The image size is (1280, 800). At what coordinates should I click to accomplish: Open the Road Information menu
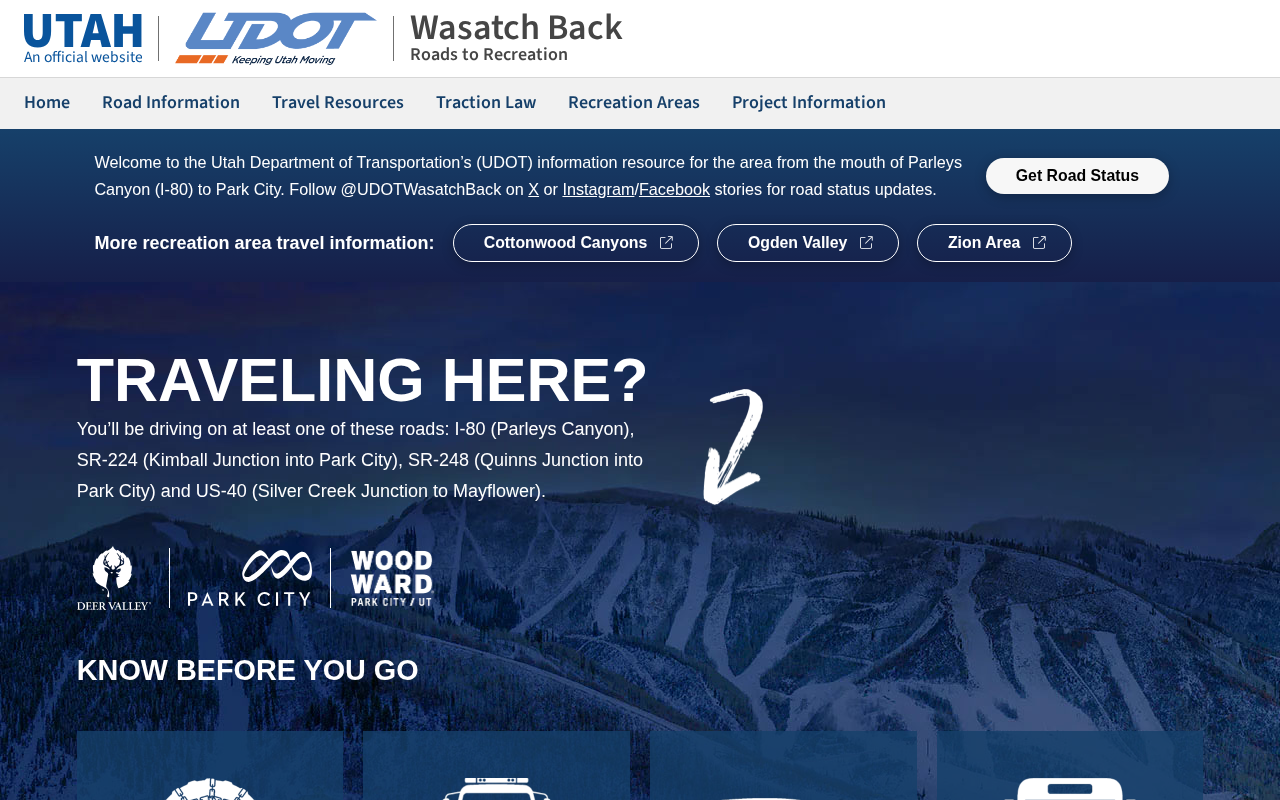[171, 103]
